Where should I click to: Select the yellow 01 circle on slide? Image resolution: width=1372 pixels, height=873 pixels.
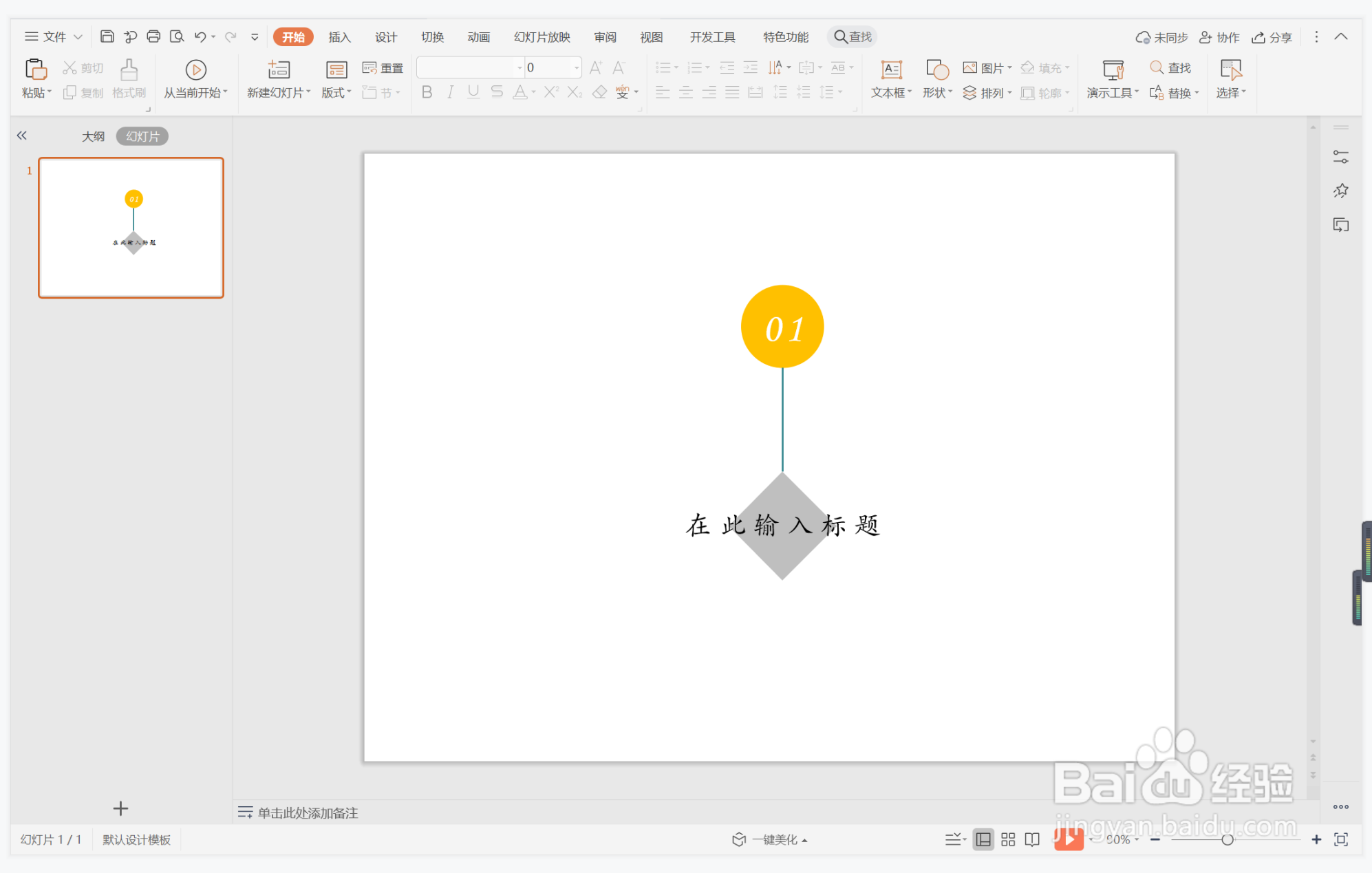point(782,326)
